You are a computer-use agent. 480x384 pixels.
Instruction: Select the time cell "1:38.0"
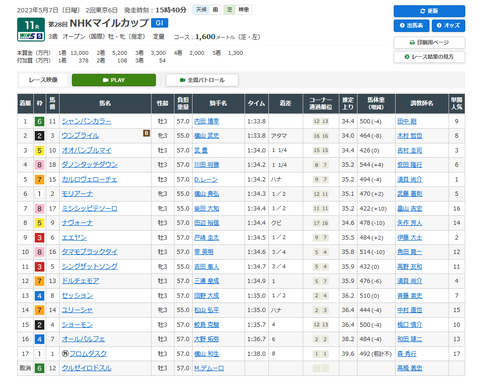[256, 353]
